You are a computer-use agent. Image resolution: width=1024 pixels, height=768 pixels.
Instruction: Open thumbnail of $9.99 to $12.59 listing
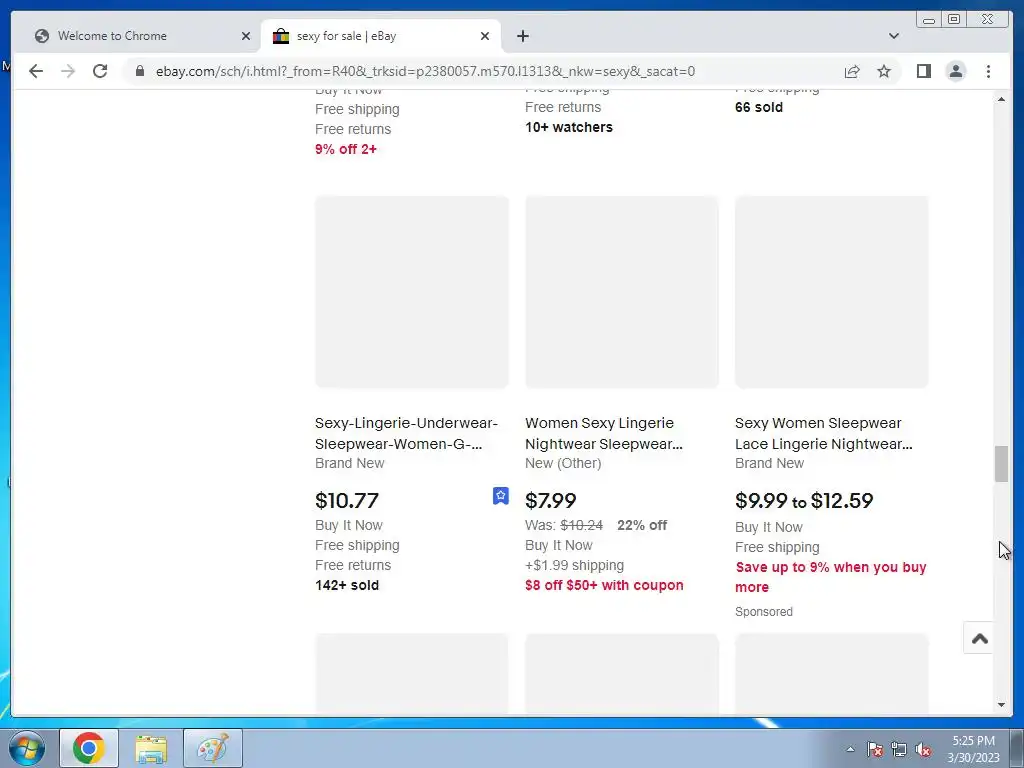[x=831, y=292]
